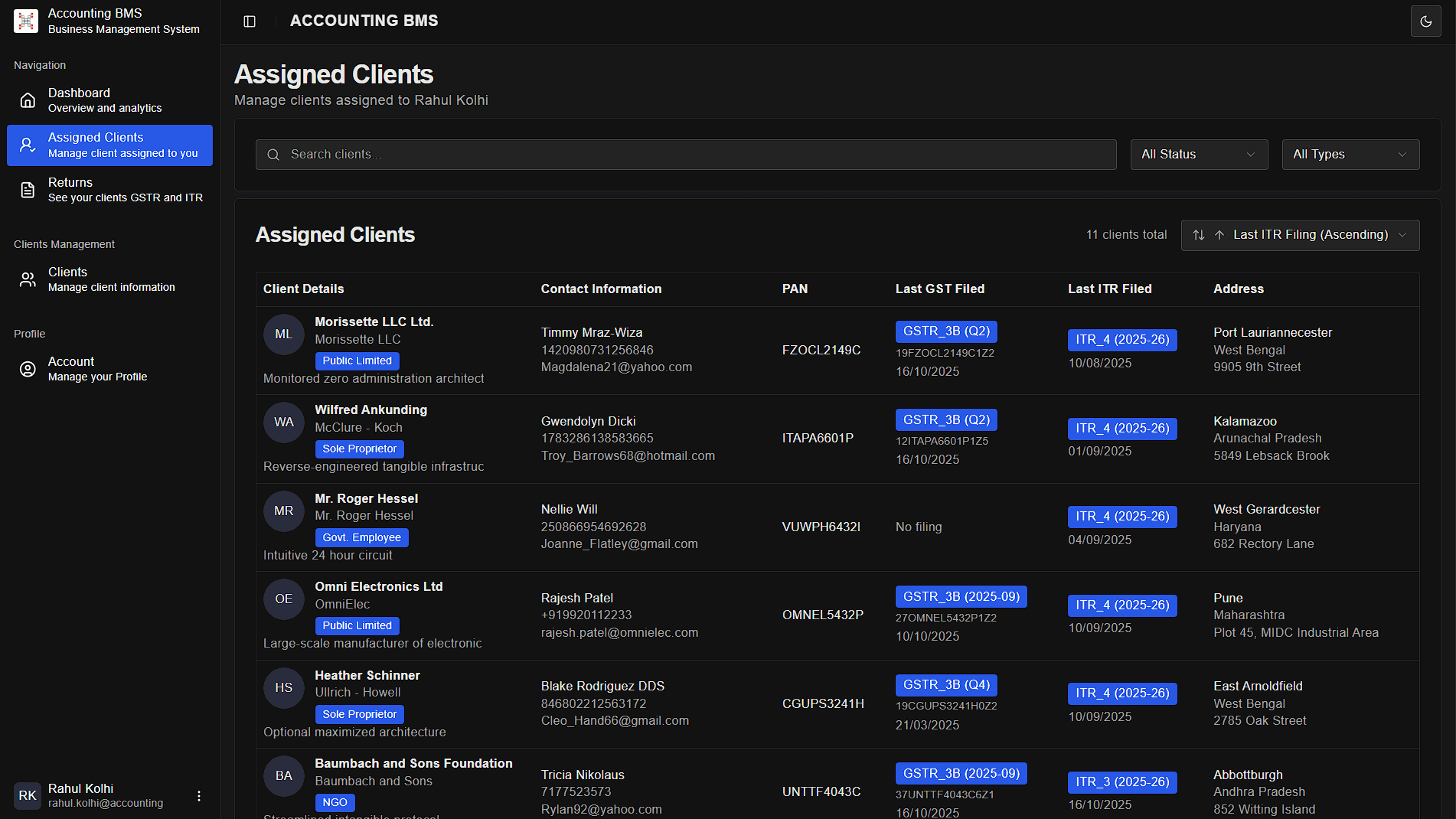Click the sort arrows icon beside Last ITR Filing
This screenshot has width=1456, height=819.
click(1198, 235)
